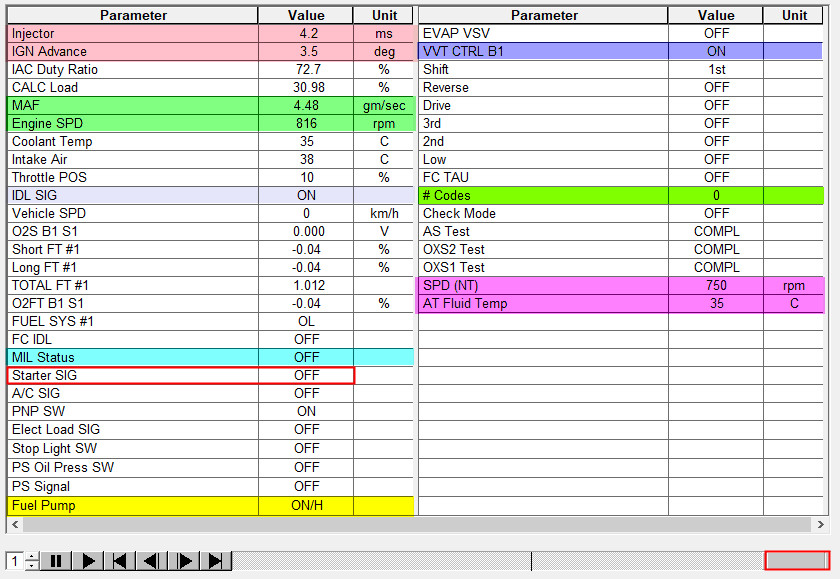
Task: Jump to the last recorded frame
Action: point(215,561)
